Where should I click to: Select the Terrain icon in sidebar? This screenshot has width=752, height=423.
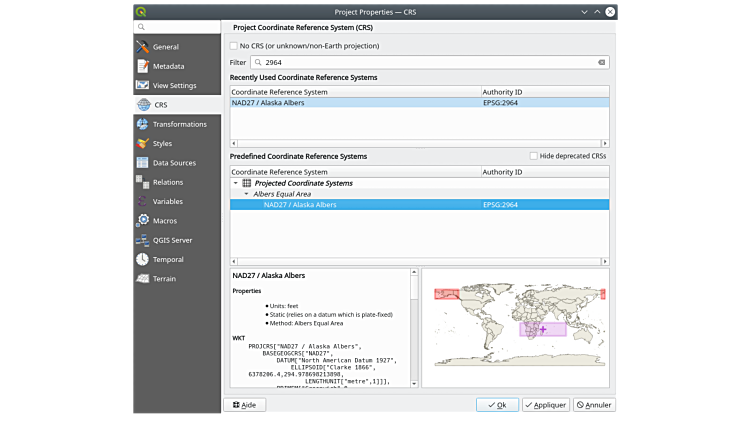point(143,279)
